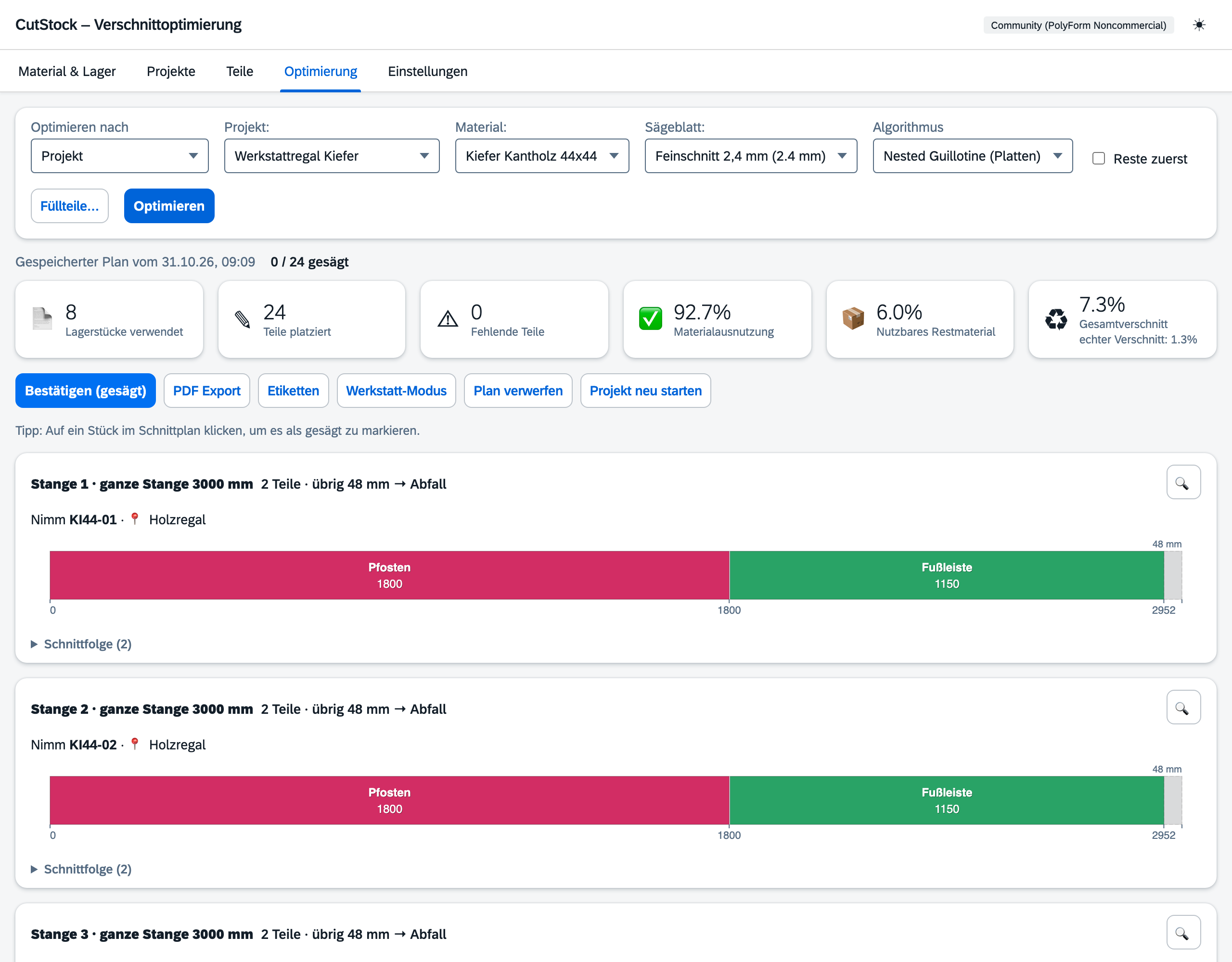Click the recycling icon for Gesamtverschnitt
The height and width of the screenshot is (962, 1232).
(1055, 319)
